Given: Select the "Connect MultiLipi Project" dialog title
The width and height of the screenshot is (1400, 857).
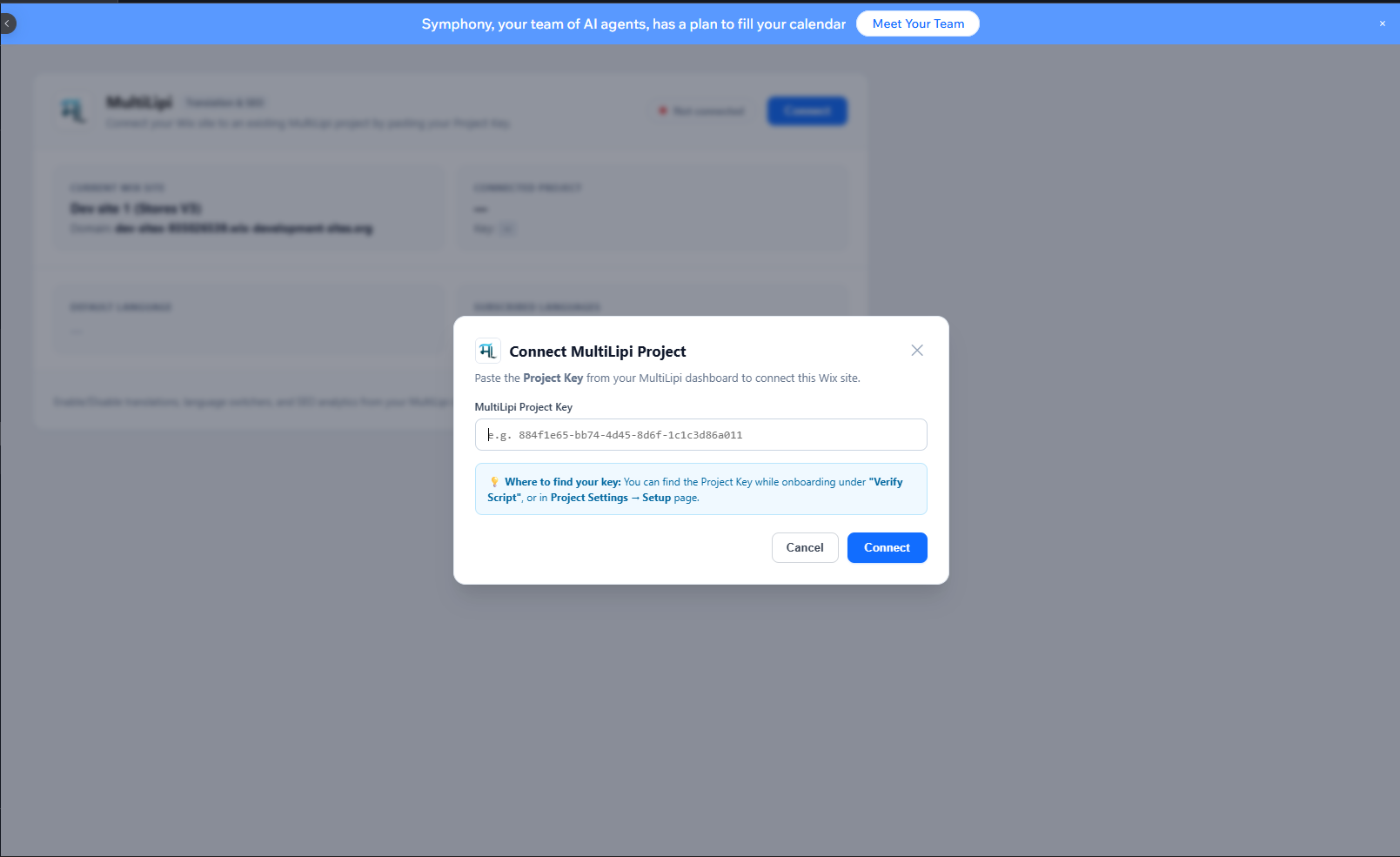Looking at the screenshot, I should coord(598,352).
